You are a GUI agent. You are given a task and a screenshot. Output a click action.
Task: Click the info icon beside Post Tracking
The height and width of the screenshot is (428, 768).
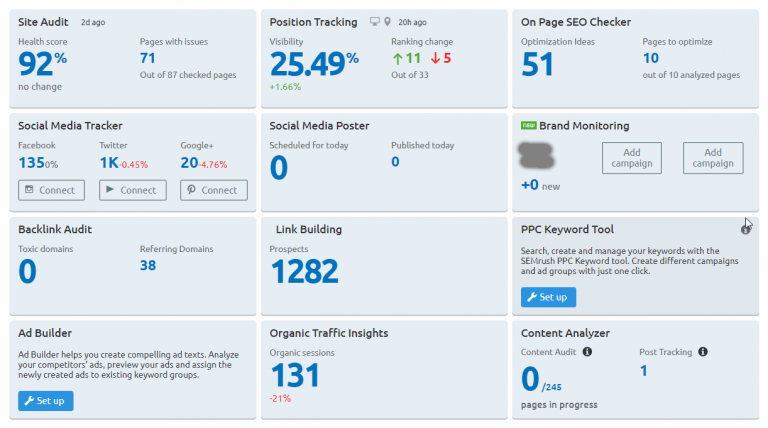click(x=704, y=352)
